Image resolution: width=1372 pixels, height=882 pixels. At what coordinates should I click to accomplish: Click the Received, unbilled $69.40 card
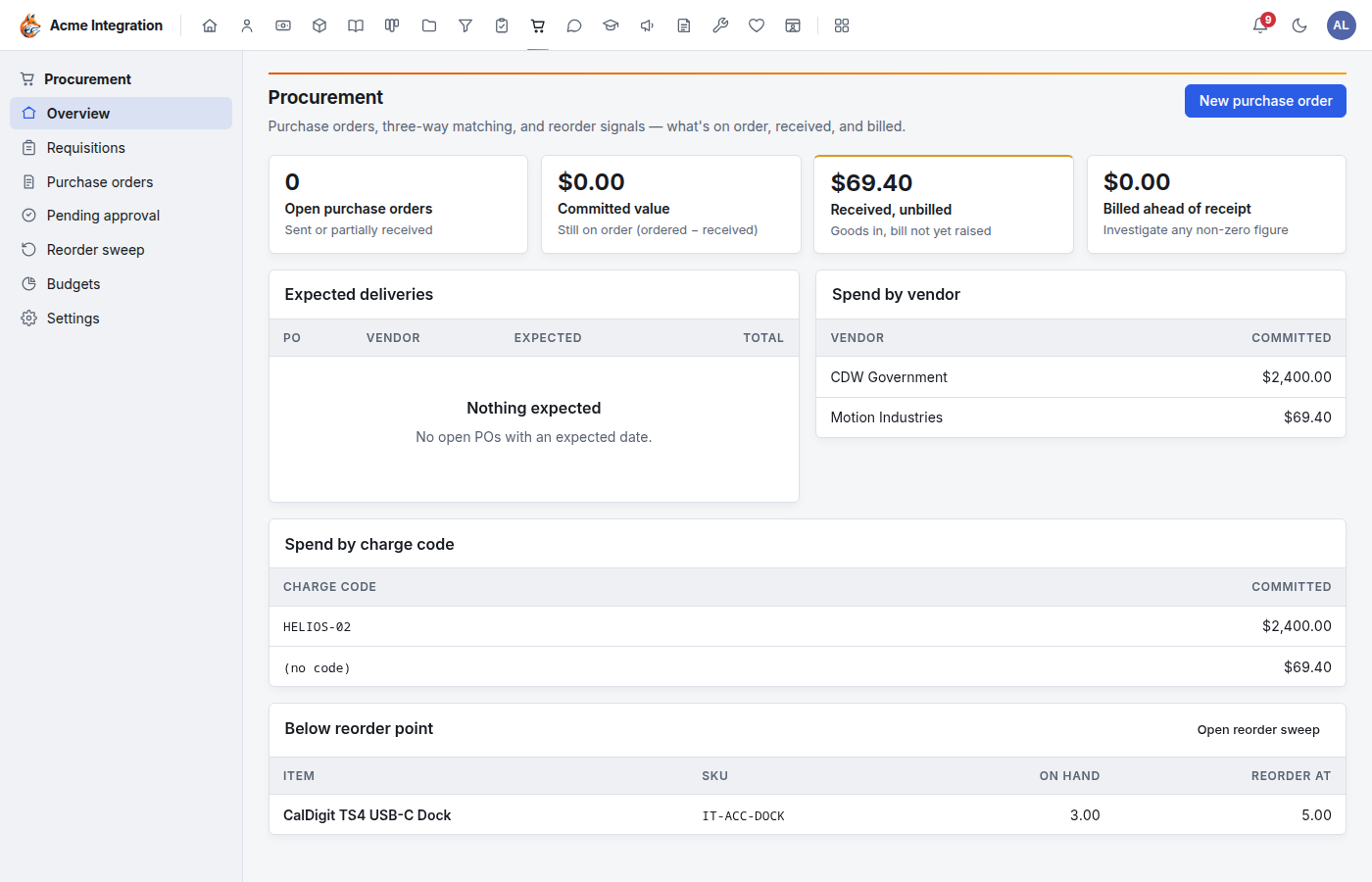(944, 204)
